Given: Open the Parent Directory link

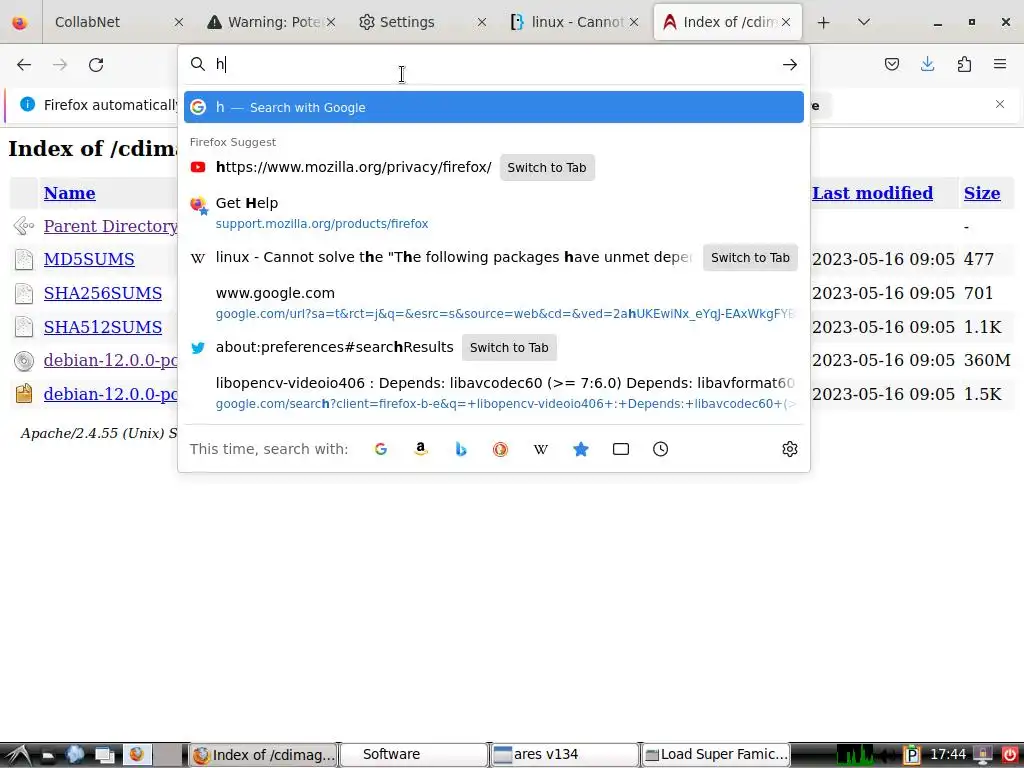Looking at the screenshot, I should pyautogui.click(x=110, y=226).
